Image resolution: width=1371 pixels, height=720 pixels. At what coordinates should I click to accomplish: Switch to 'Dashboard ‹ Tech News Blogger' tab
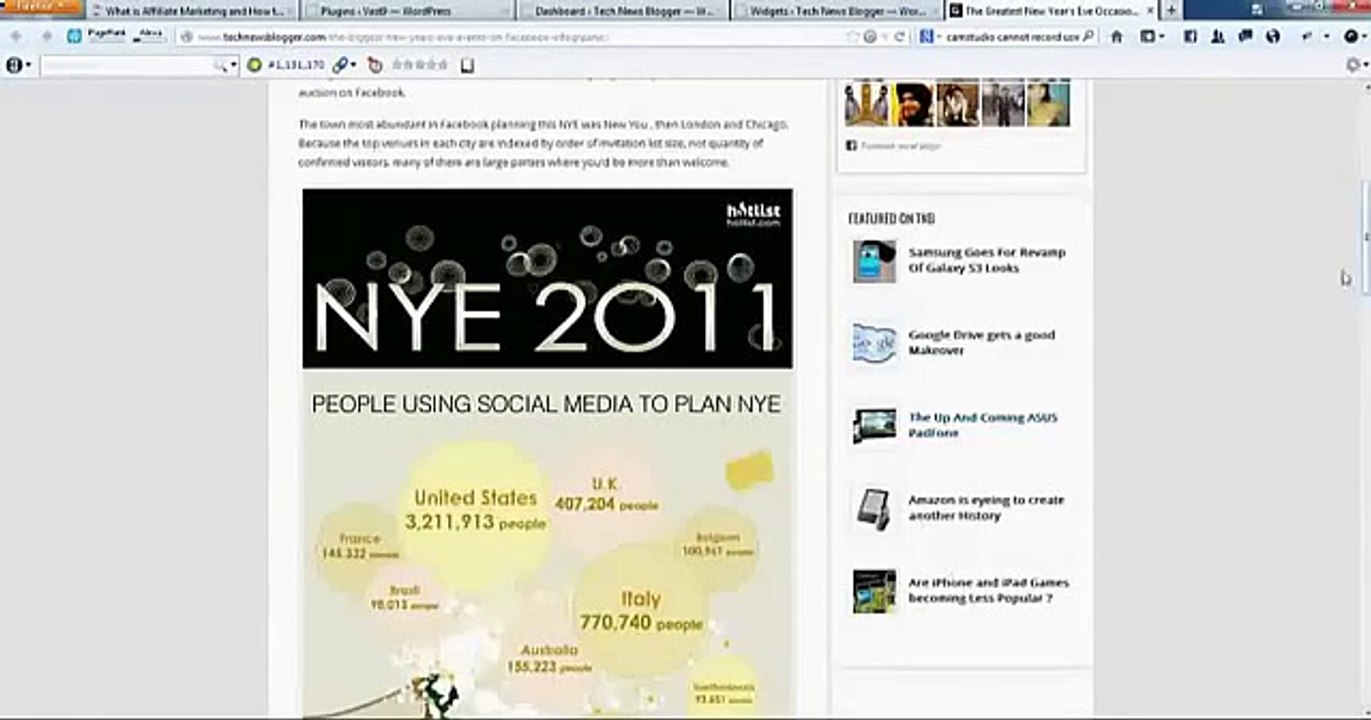click(x=622, y=11)
